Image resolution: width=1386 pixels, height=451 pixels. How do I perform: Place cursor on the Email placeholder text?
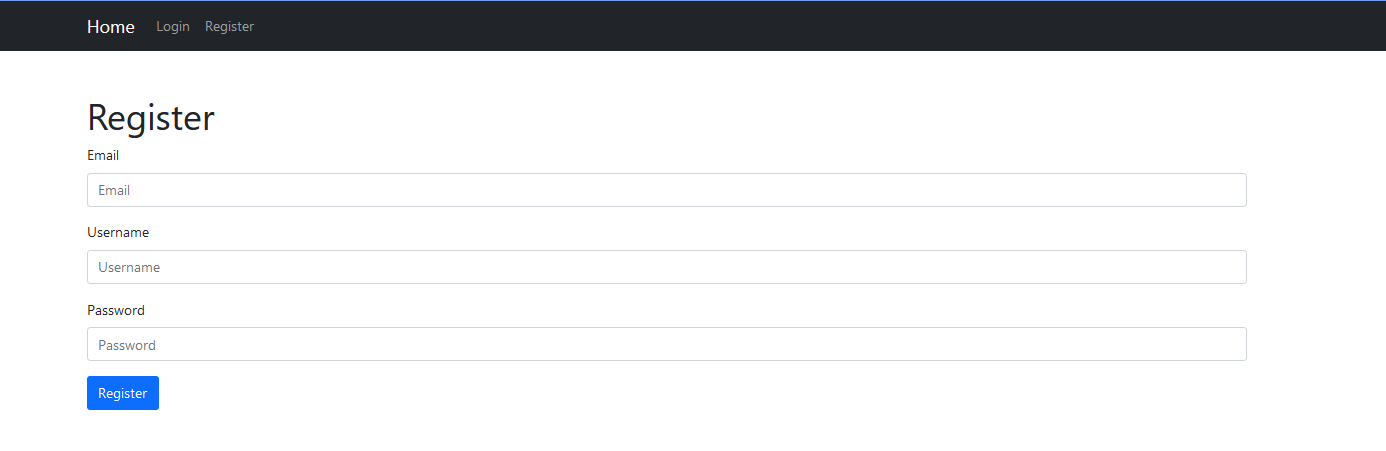pos(114,190)
